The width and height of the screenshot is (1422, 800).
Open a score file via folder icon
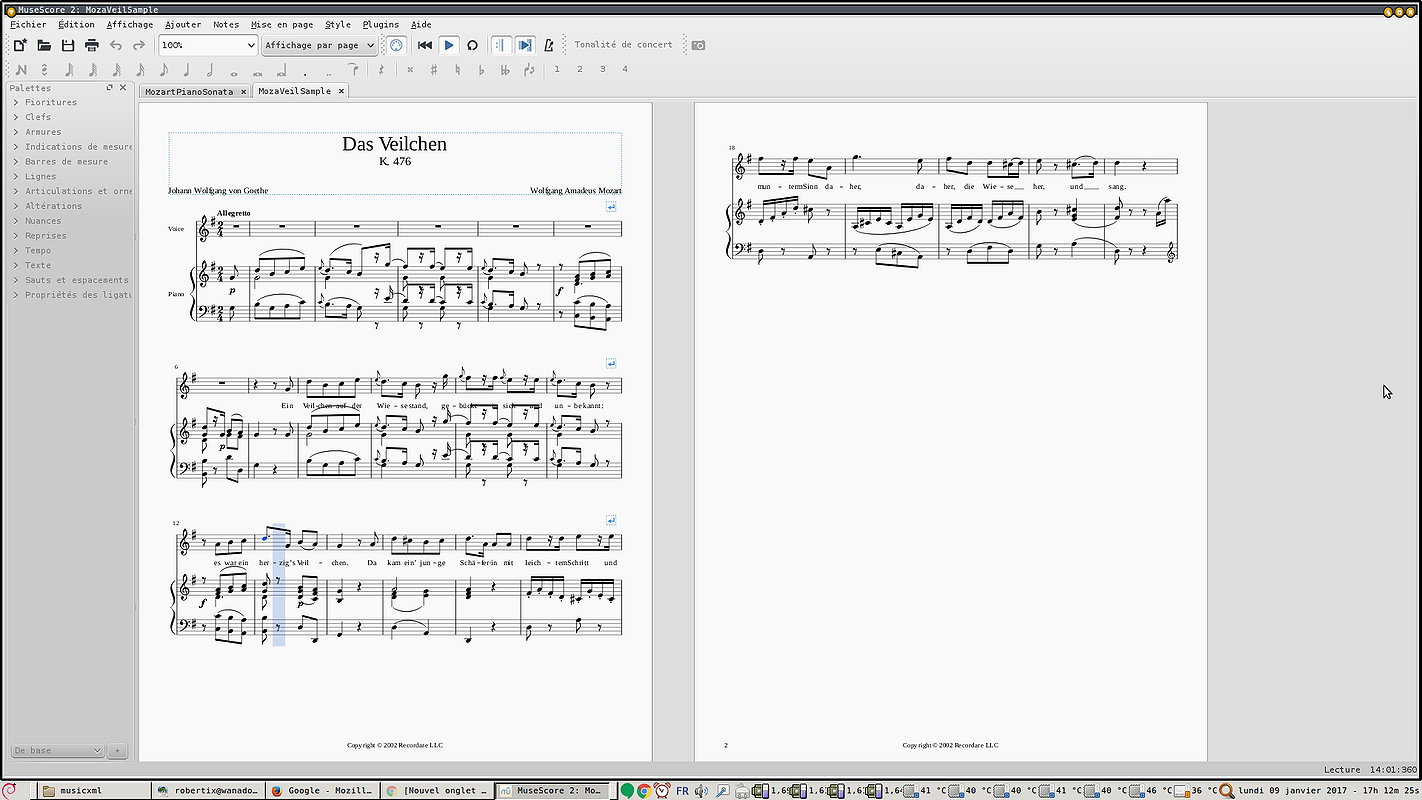click(44, 45)
